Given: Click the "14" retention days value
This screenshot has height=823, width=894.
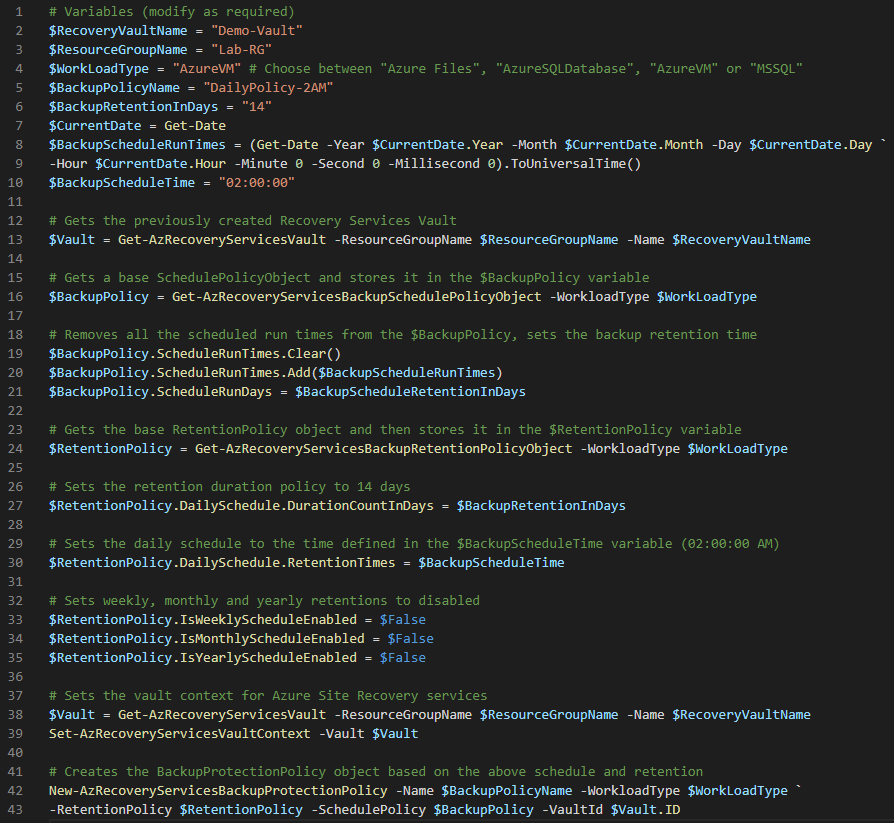Looking at the screenshot, I should (257, 107).
